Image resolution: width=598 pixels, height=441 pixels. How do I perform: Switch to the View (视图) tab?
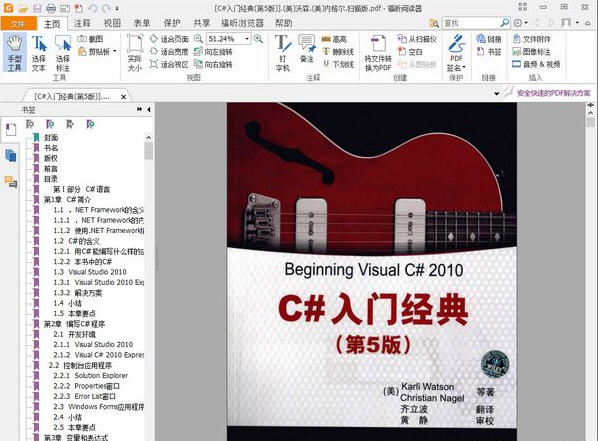112,23
